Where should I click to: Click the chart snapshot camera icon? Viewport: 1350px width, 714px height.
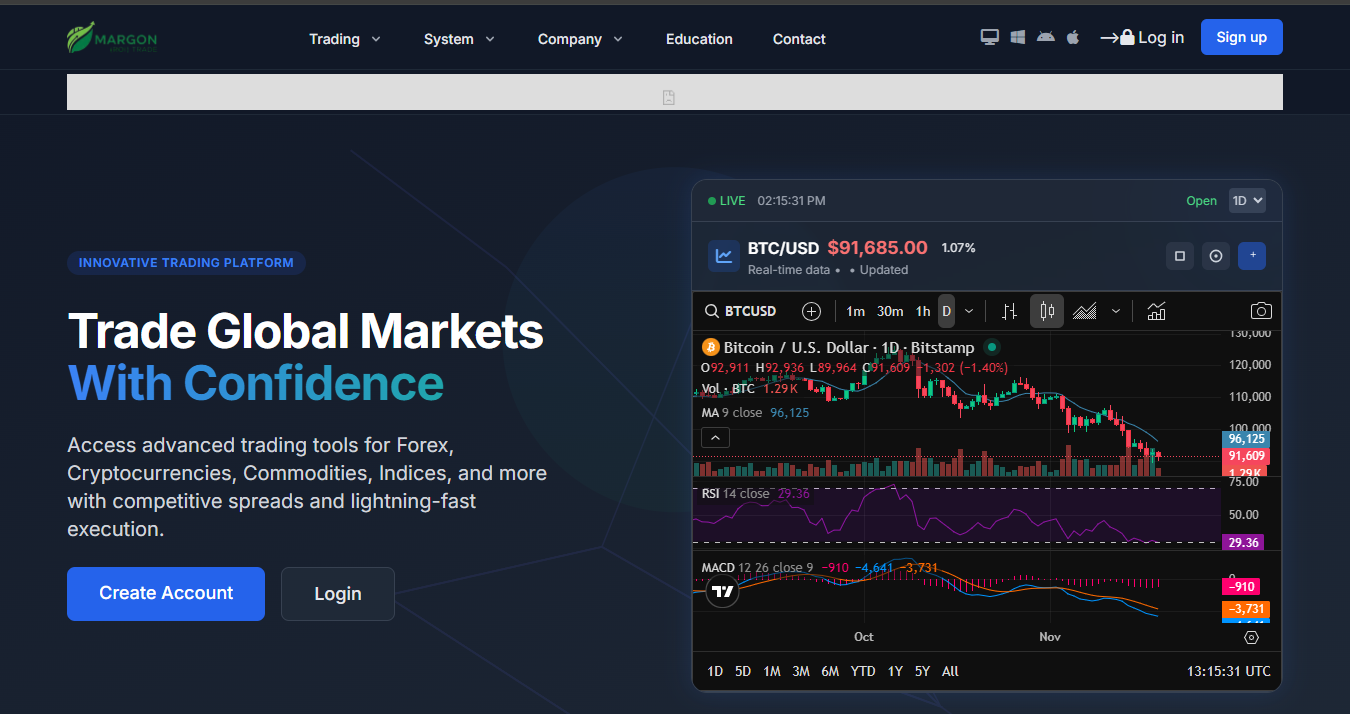[x=1261, y=311]
